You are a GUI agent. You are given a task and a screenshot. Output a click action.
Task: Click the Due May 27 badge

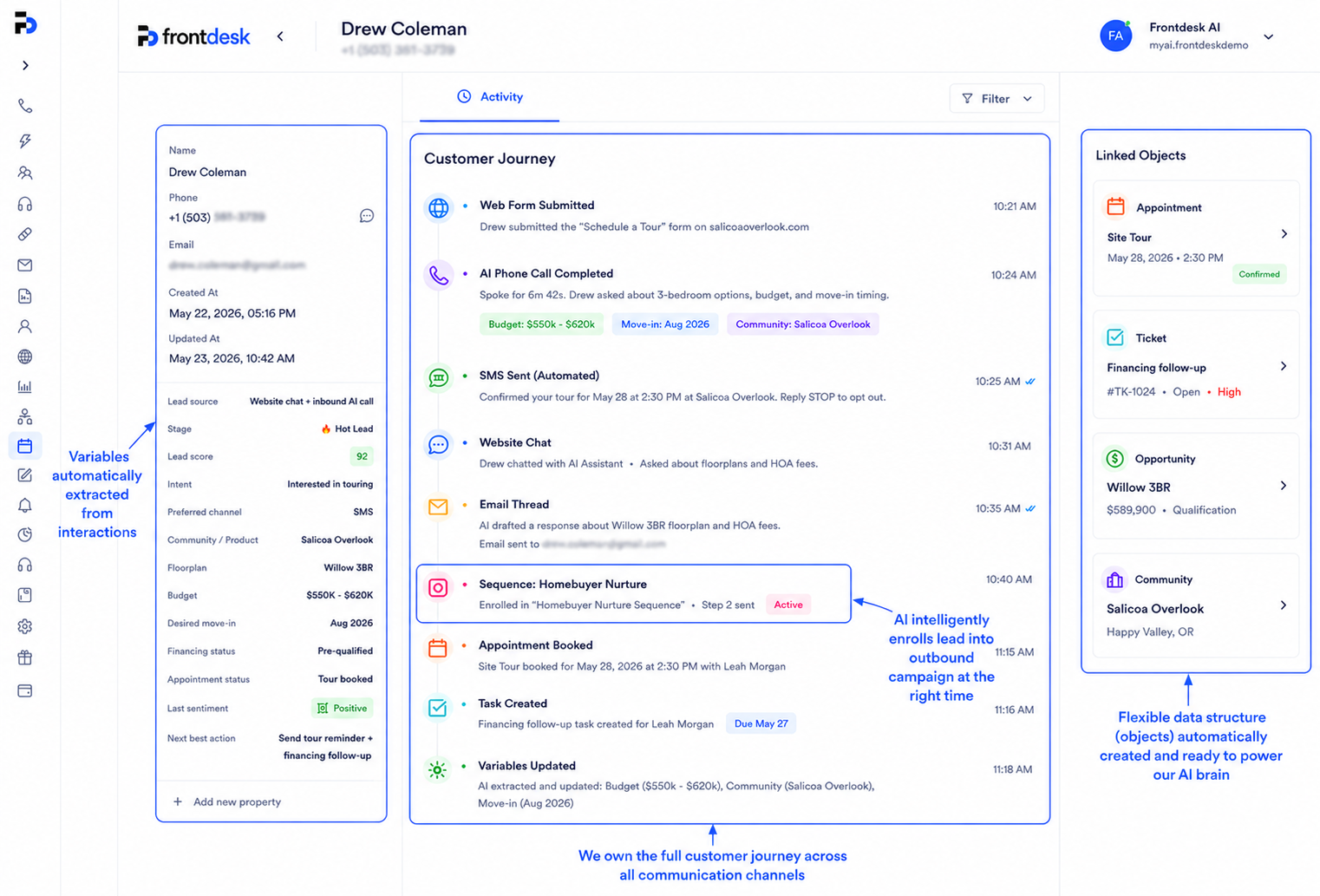[761, 723]
